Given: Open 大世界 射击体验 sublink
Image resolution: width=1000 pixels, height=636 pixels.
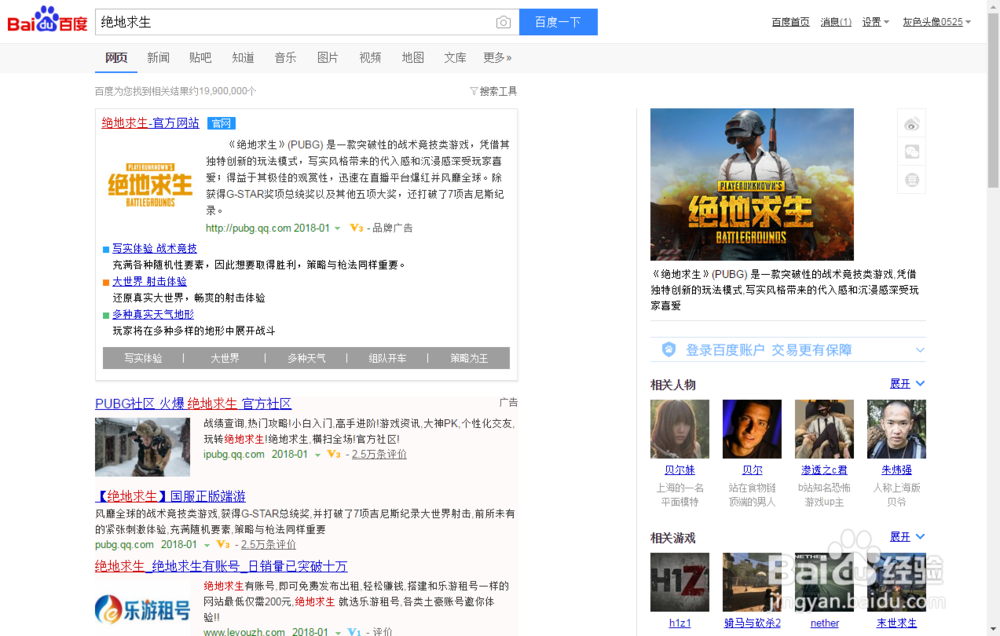Looking at the screenshot, I should 149,281.
